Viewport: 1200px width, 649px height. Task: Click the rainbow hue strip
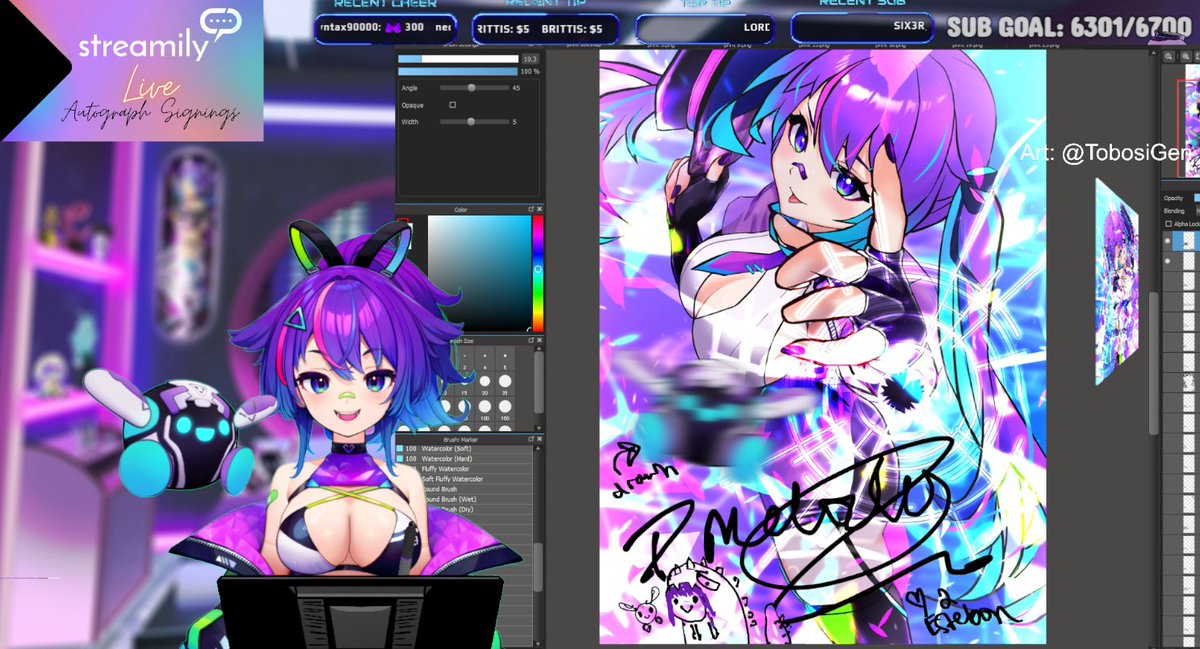[537, 274]
